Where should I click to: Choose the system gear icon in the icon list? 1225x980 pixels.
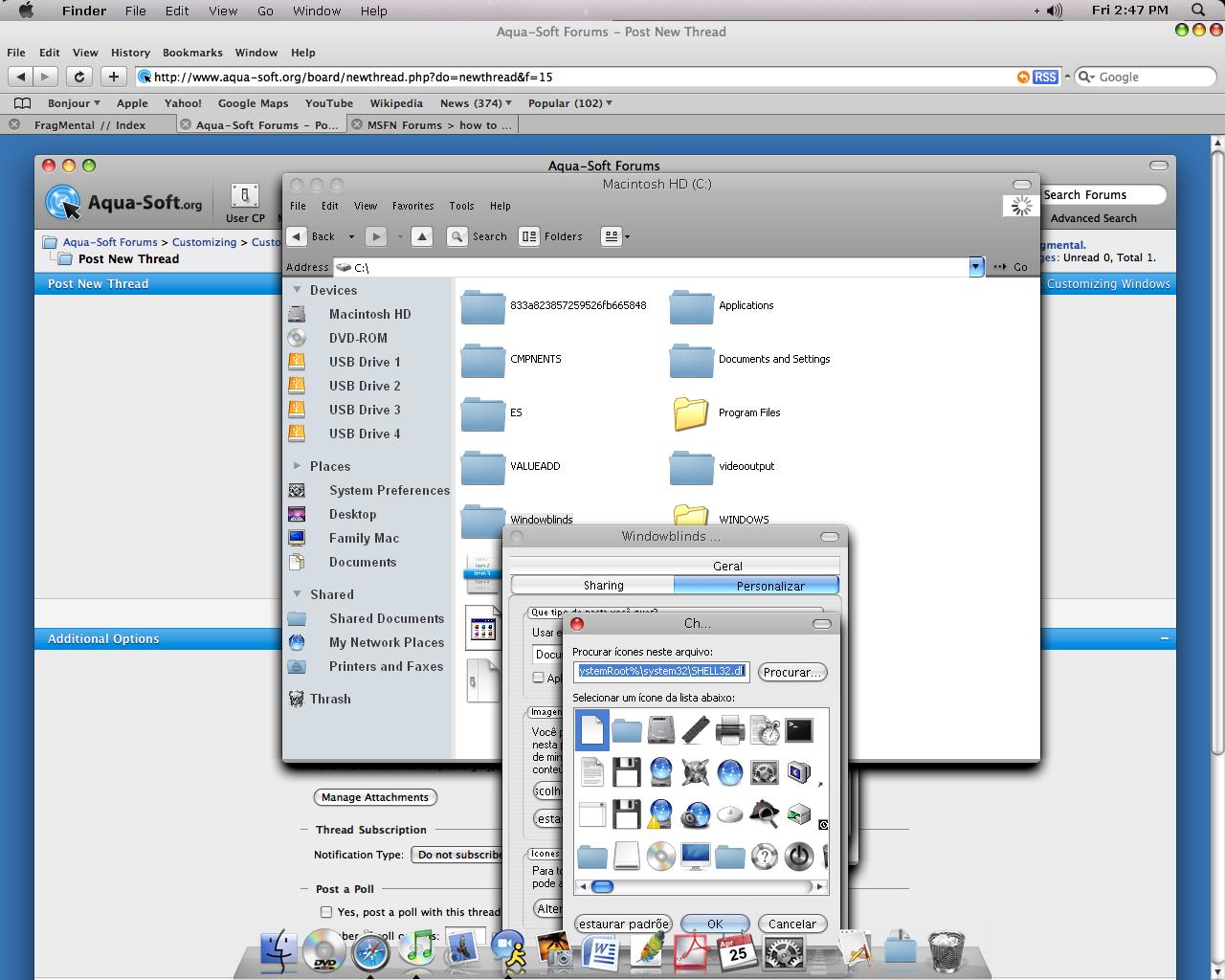[x=765, y=771]
